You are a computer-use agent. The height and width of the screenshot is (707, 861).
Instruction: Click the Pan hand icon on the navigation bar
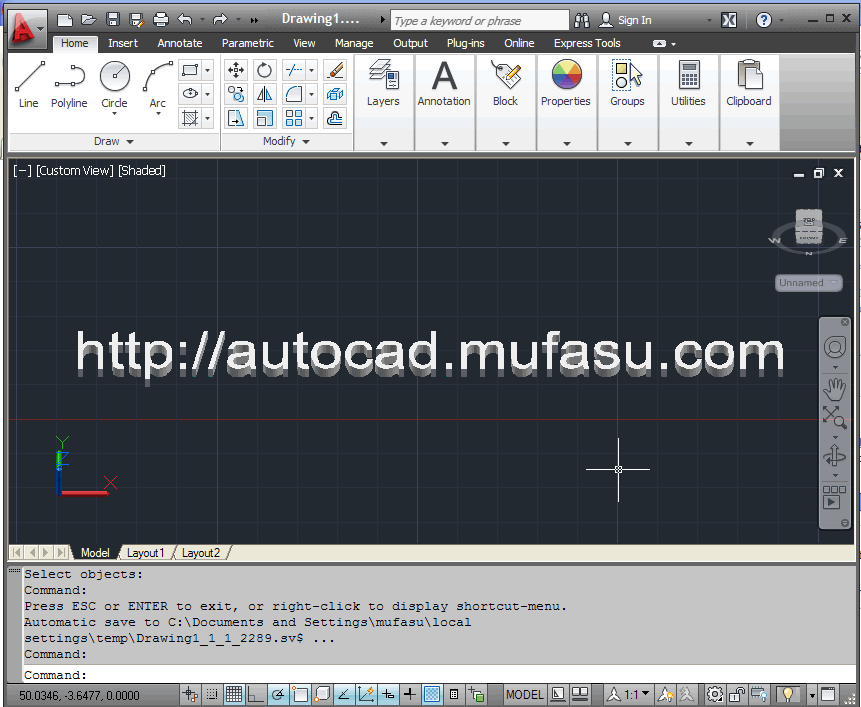tap(835, 390)
